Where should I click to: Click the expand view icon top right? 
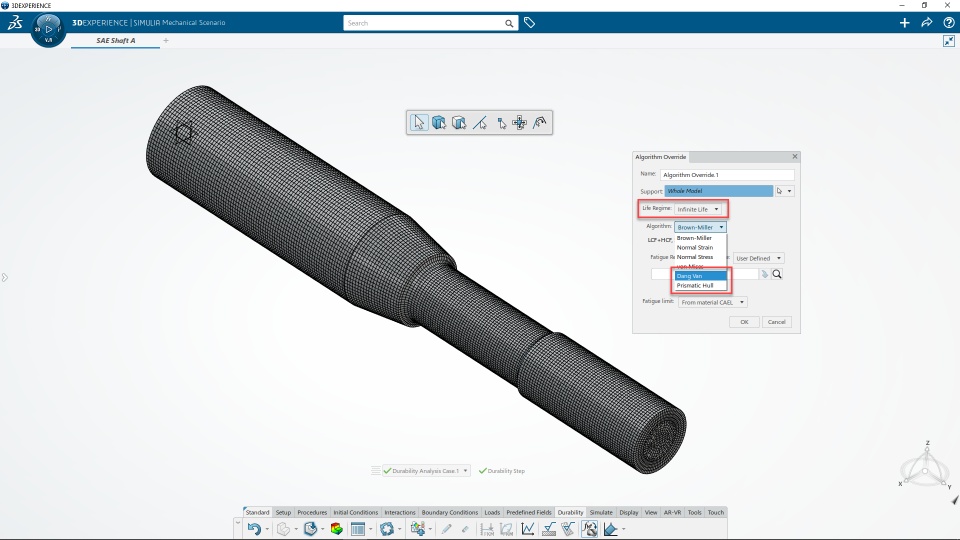click(948, 41)
